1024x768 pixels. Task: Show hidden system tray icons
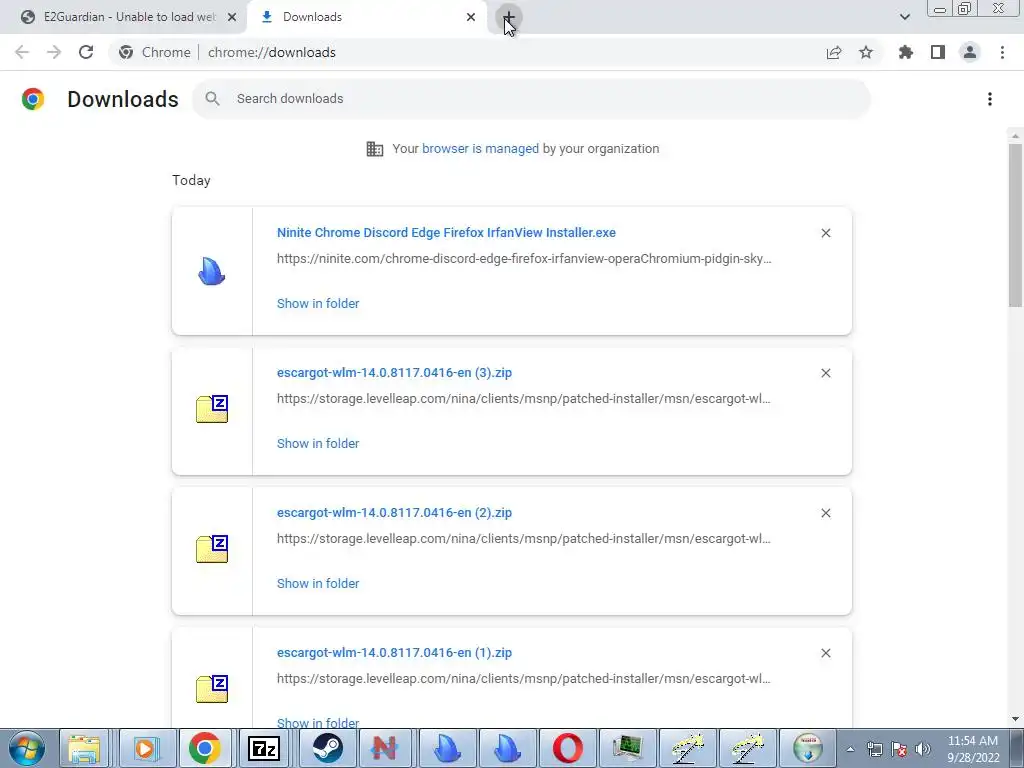click(850, 749)
